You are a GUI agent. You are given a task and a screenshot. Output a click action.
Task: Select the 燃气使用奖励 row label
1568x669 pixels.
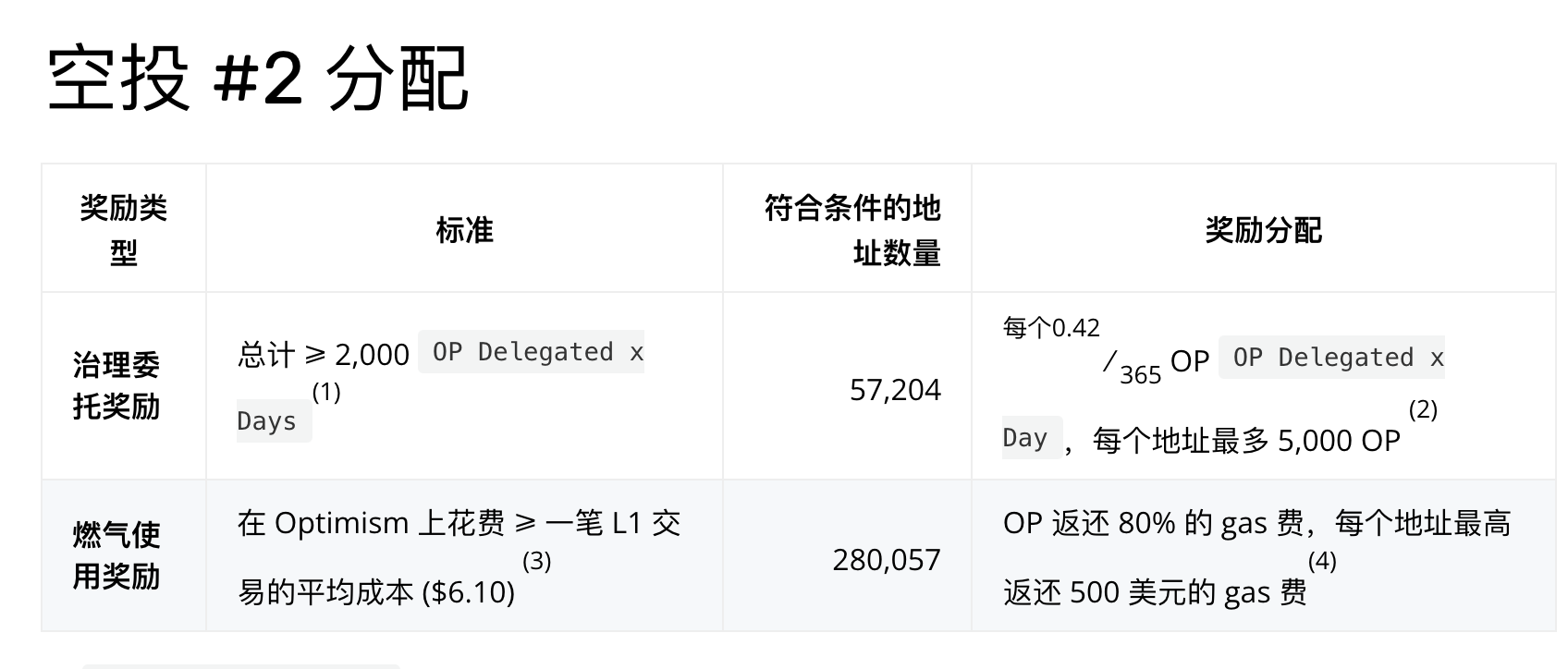click(116, 555)
